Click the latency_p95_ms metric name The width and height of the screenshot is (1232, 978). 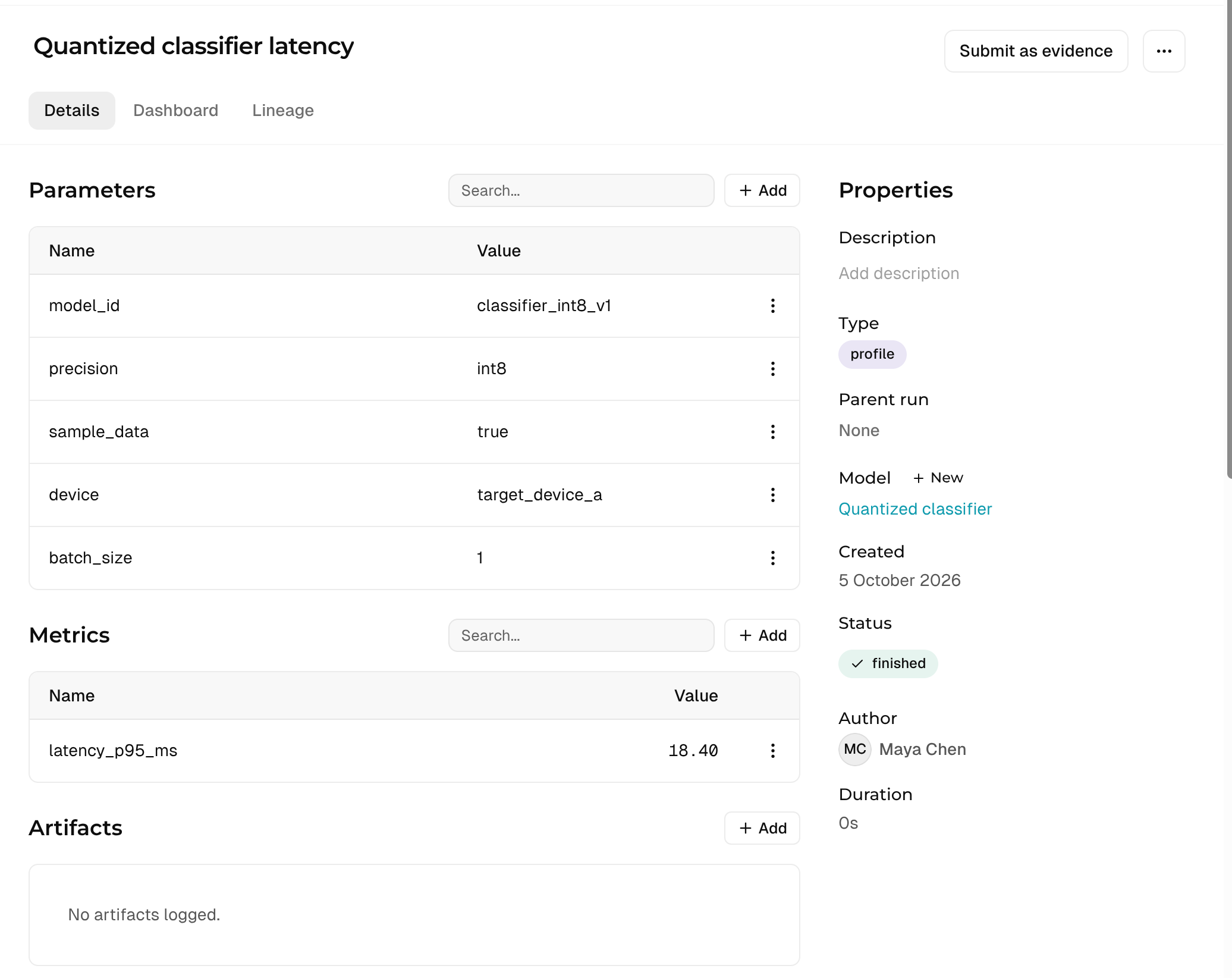(x=113, y=751)
